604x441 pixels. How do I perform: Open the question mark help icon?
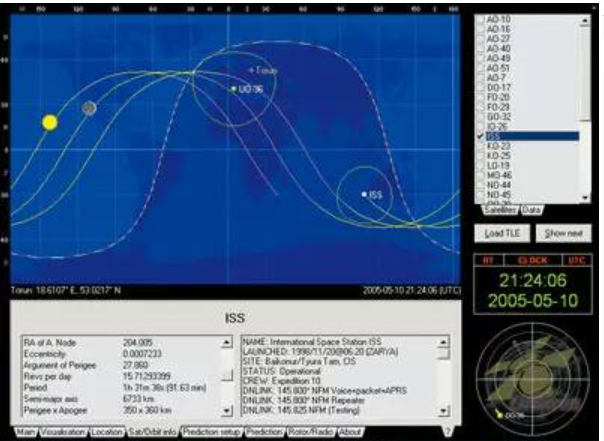(x=447, y=431)
